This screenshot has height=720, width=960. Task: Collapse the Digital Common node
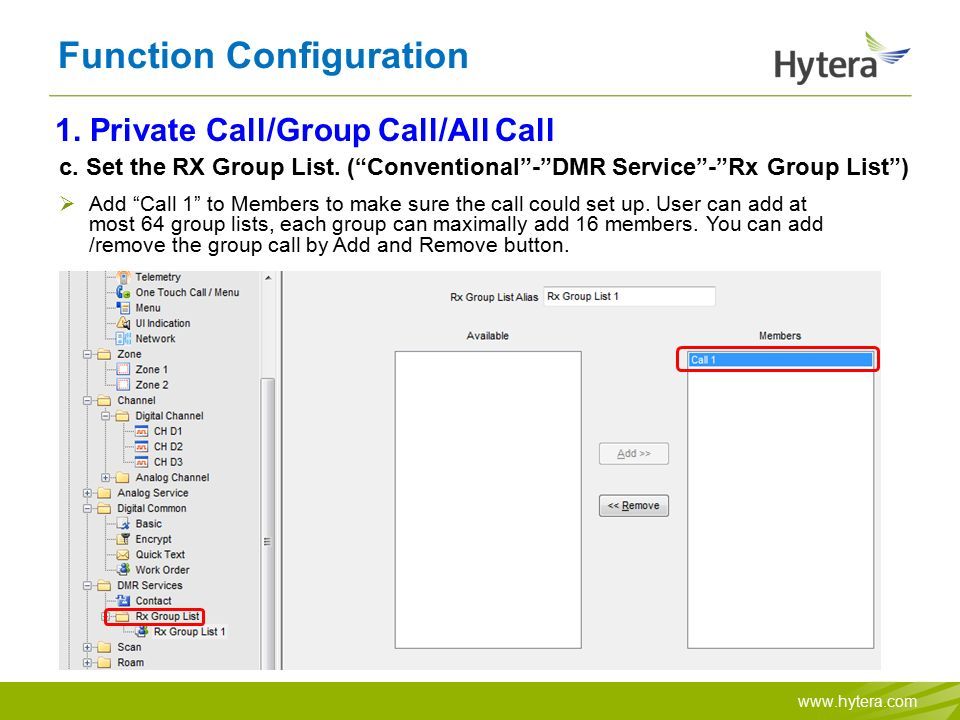[88, 508]
